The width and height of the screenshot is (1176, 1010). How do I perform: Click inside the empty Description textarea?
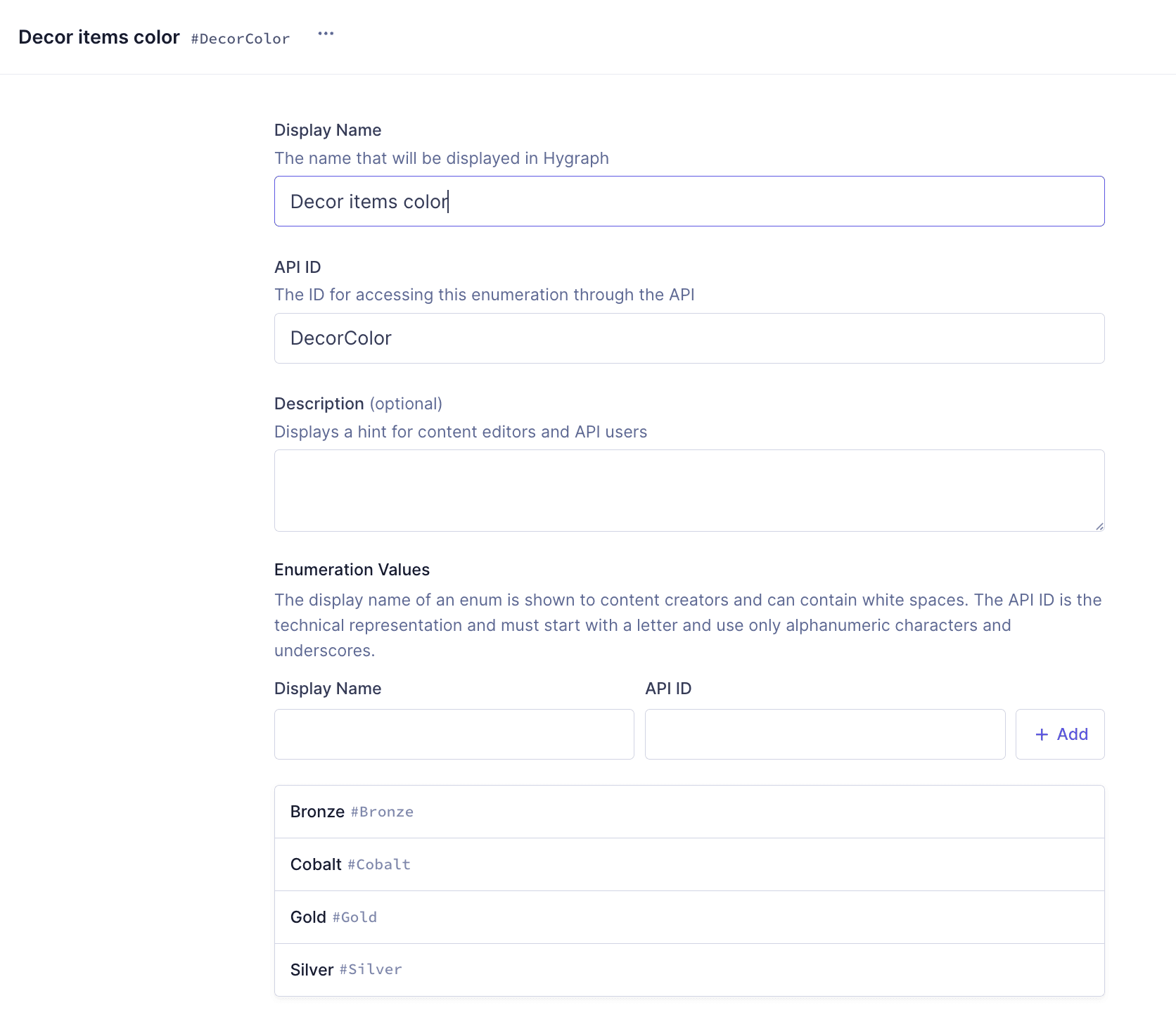(689, 490)
